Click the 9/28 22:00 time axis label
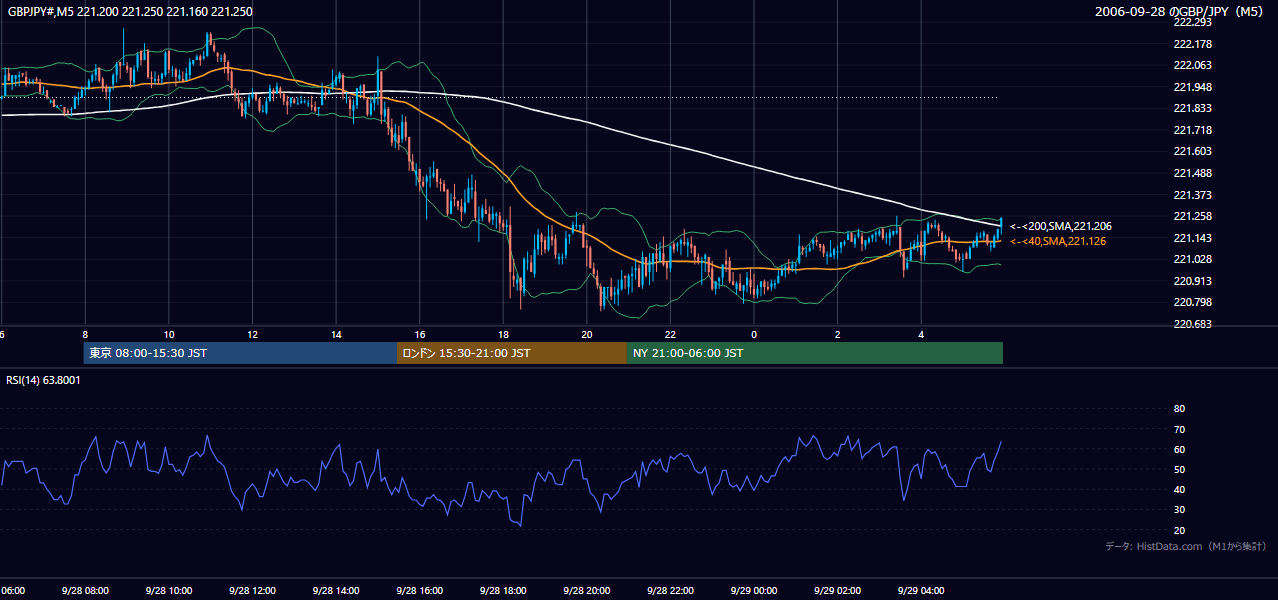1278x600 pixels. [670, 590]
